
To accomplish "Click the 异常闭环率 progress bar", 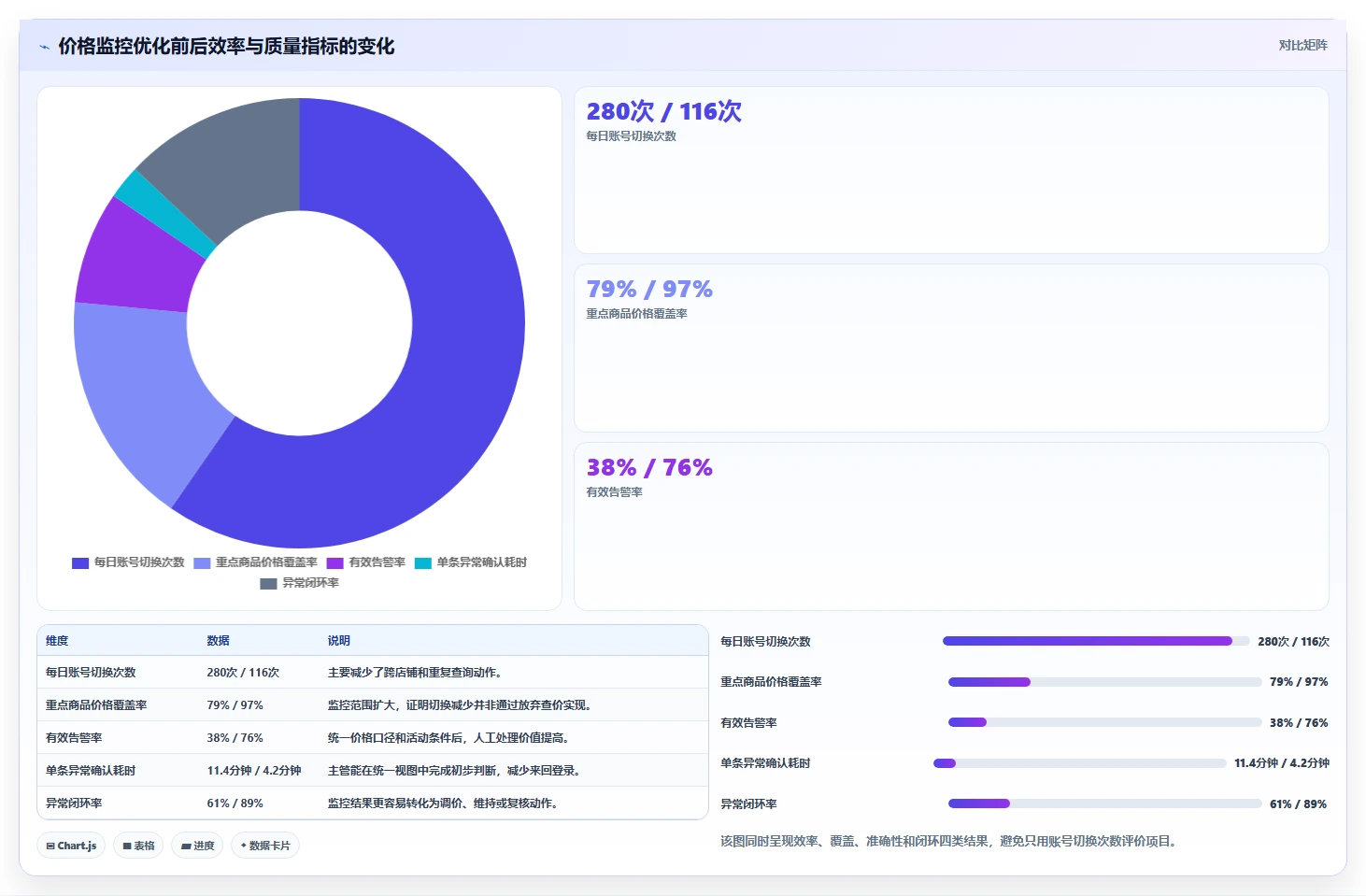I will click(1104, 804).
